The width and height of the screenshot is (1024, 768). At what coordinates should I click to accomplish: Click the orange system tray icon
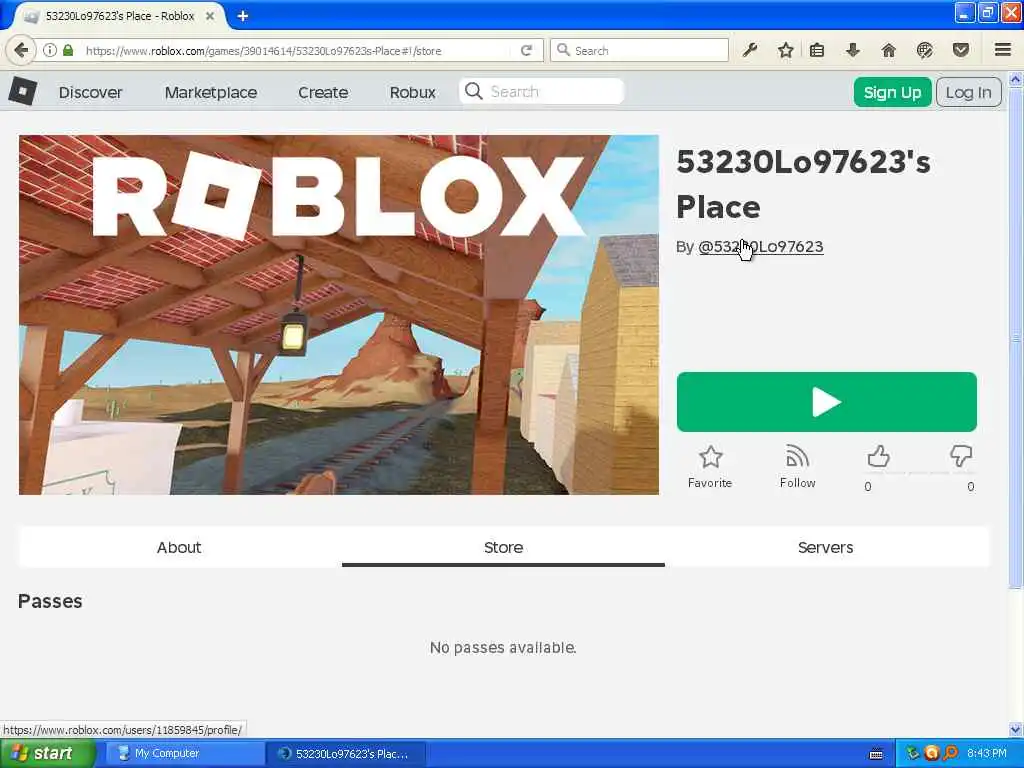[x=932, y=753]
